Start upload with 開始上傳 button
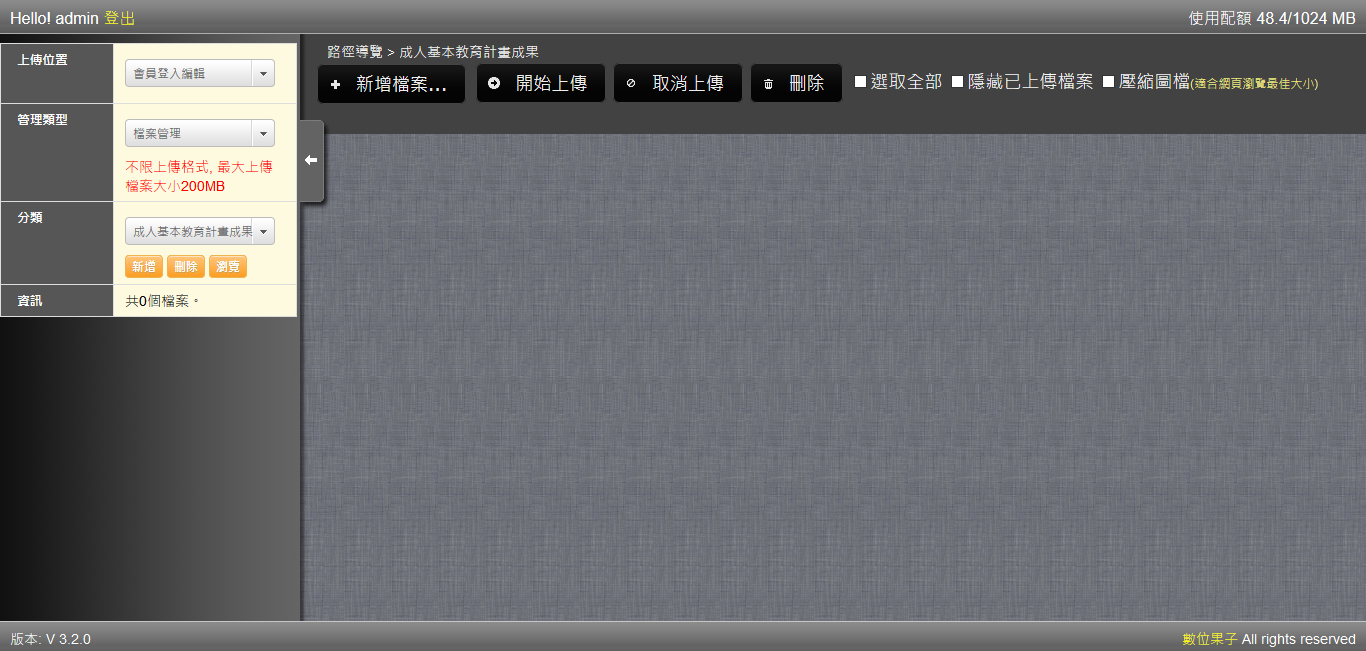Screen dimensions: 1366x651 click(x=540, y=84)
